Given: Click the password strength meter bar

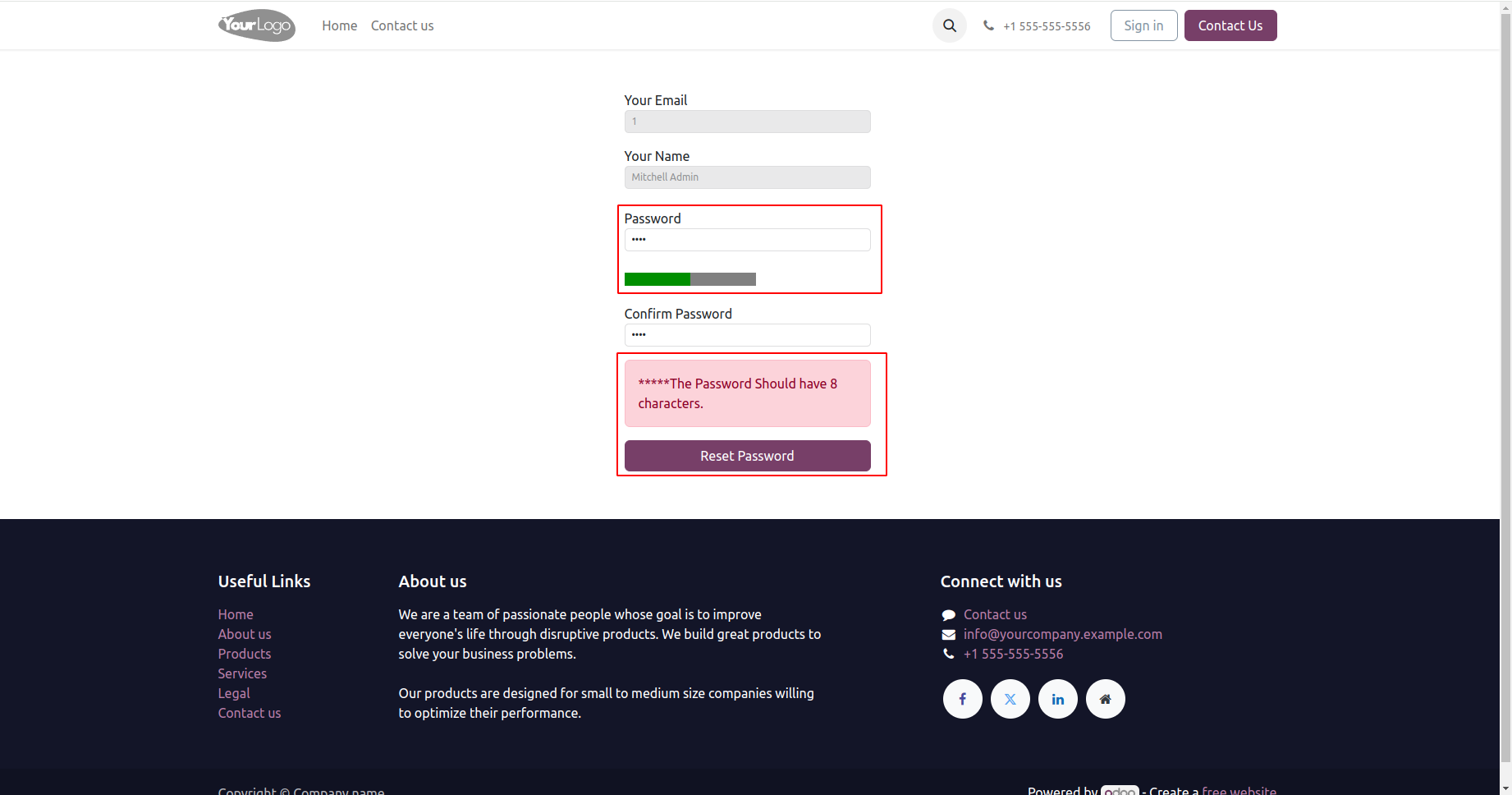Looking at the screenshot, I should [x=690, y=279].
